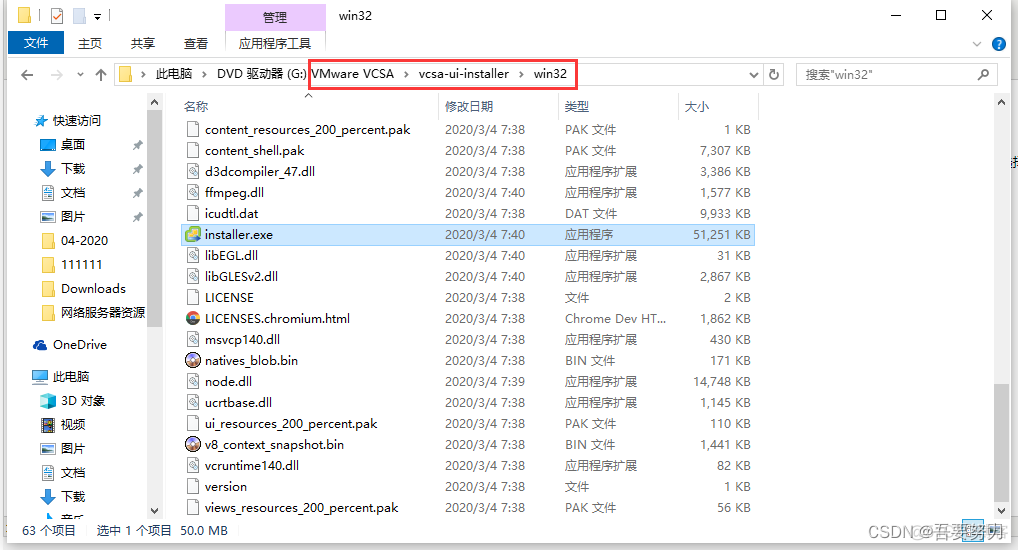Screen dimensions: 1018x550
Task: Open pinned 文档 in quick access
Action: click(x=73, y=193)
